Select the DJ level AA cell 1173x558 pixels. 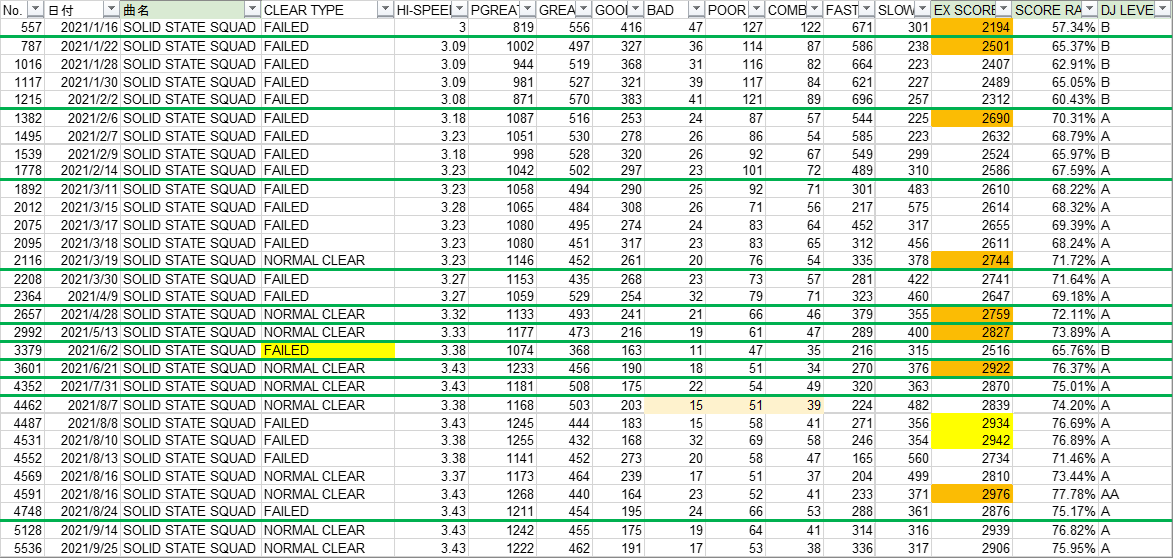[1136, 494]
